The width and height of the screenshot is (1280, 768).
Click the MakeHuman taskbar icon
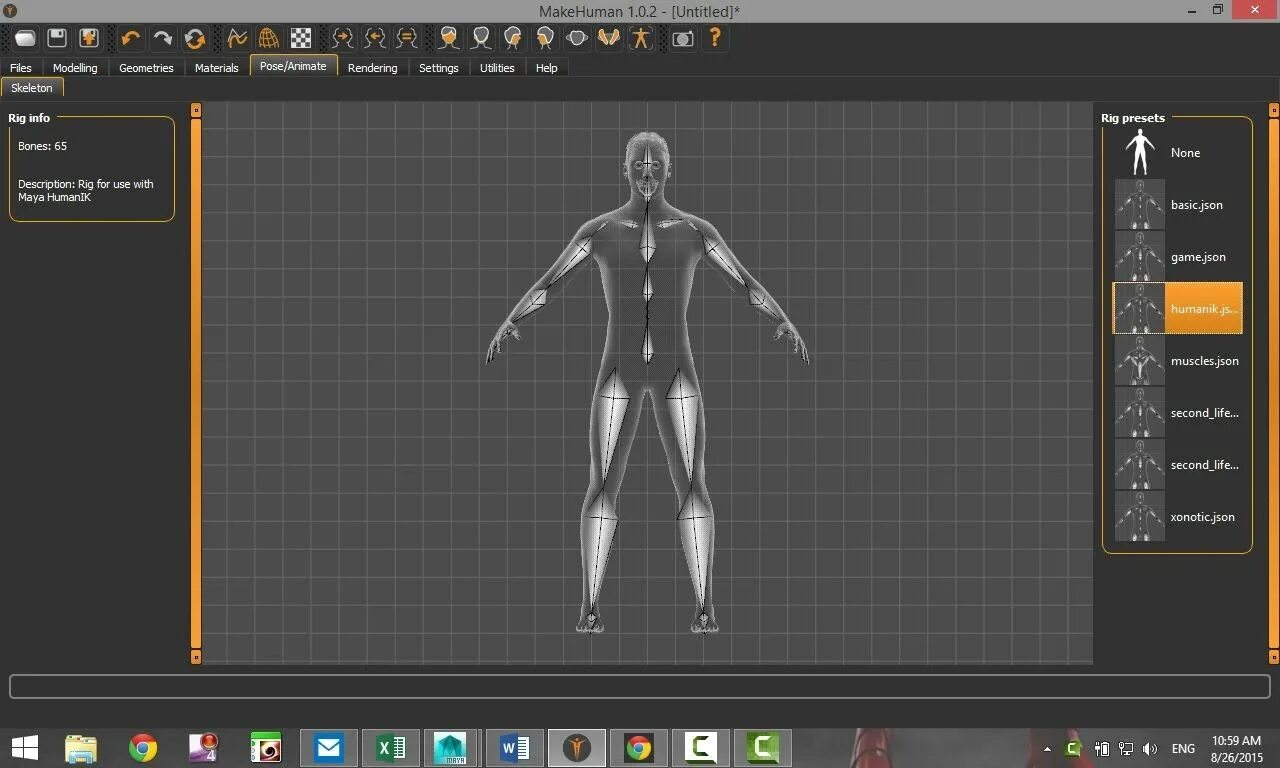click(x=576, y=747)
